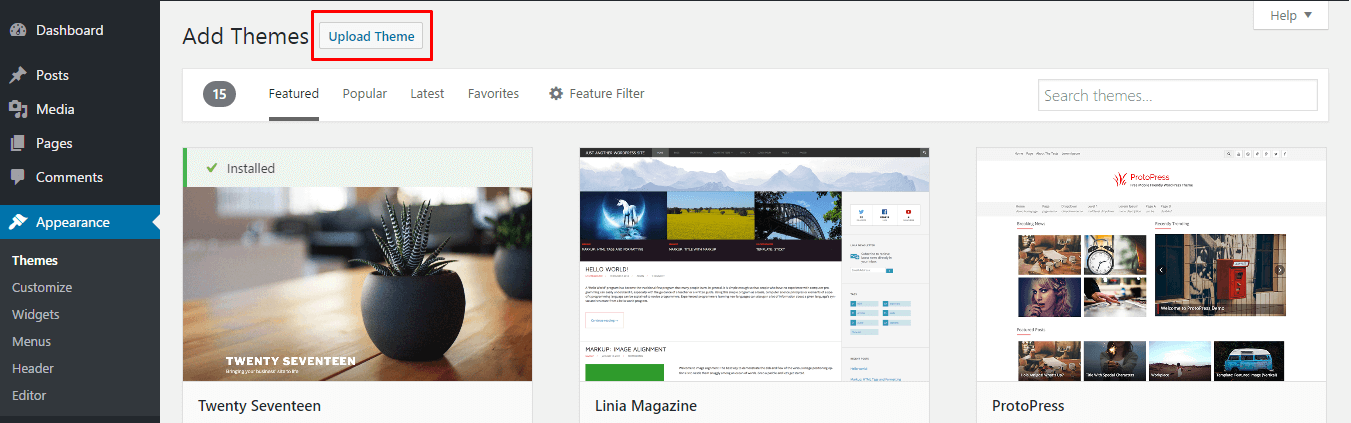Open the Menus submenu link
Image resolution: width=1351 pixels, height=423 pixels.
31,341
